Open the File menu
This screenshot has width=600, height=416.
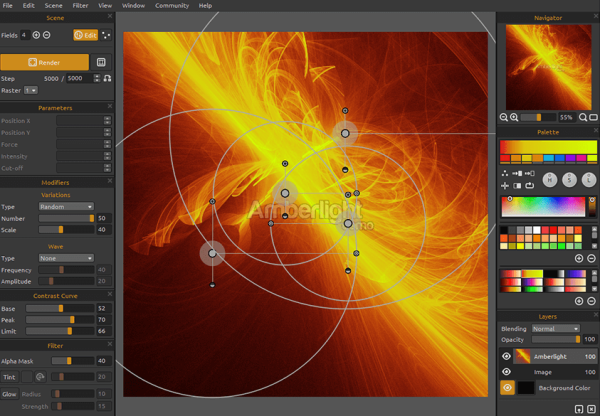click(8, 5)
